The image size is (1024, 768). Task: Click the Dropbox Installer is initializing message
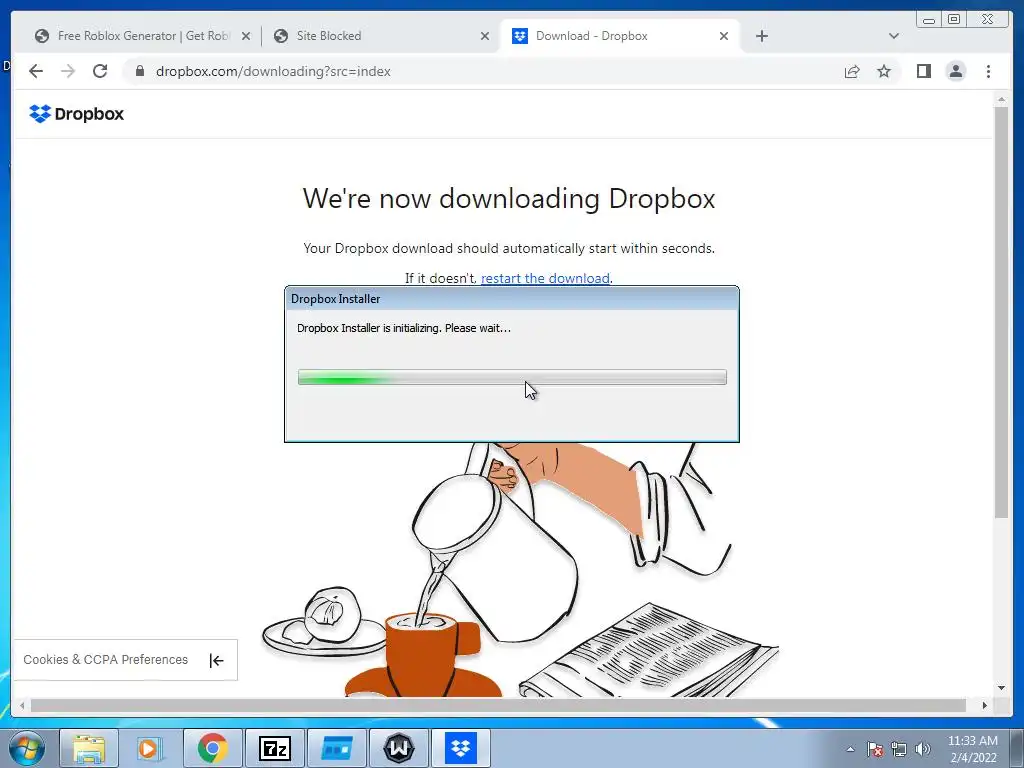point(404,328)
